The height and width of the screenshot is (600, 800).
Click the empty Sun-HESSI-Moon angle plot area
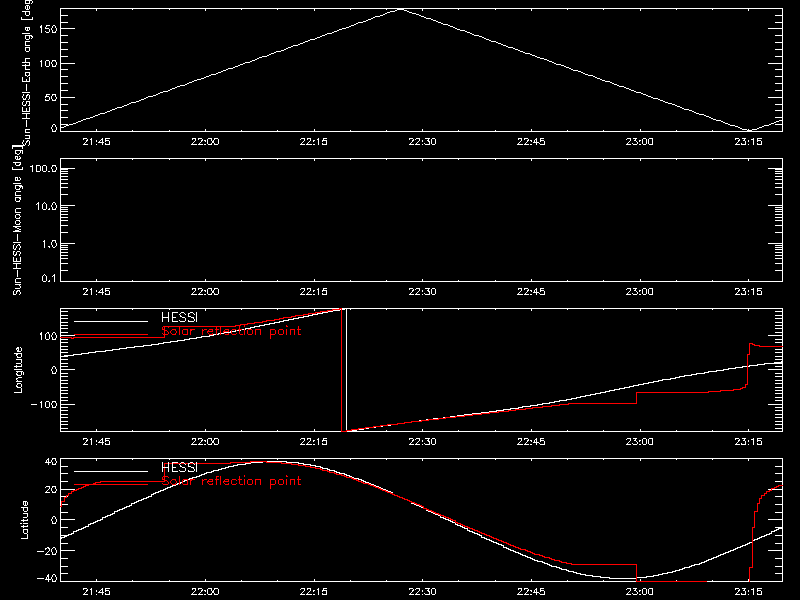pyautogui.click(x=421, y=220)
